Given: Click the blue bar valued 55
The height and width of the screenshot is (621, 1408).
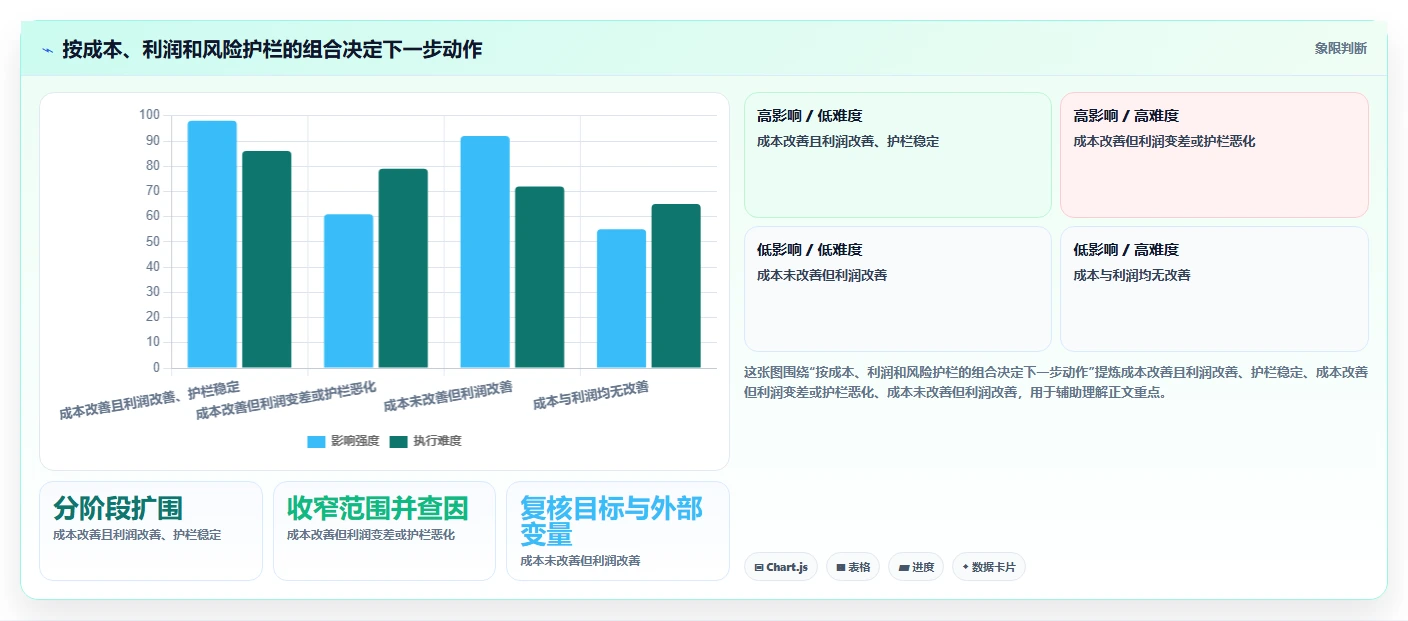Looking at the screenshot, I should (x=621, y=299).
